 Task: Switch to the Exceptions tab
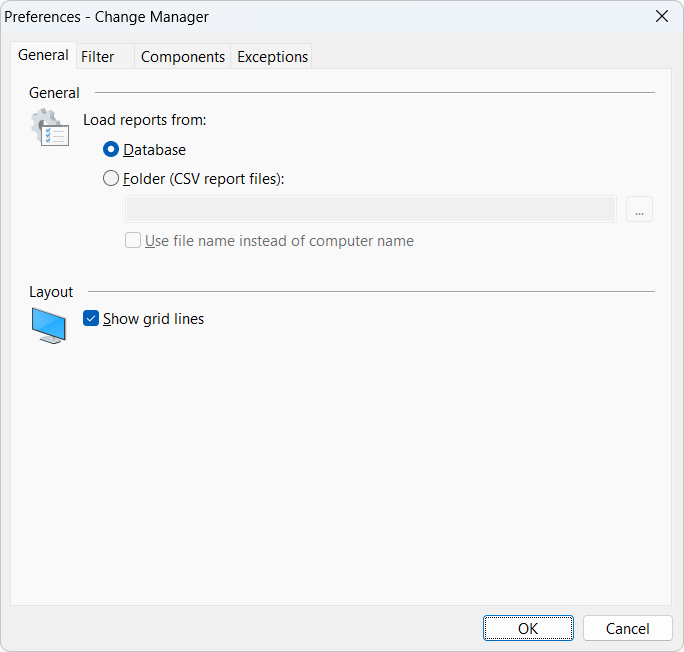click(x=272, y=57)
